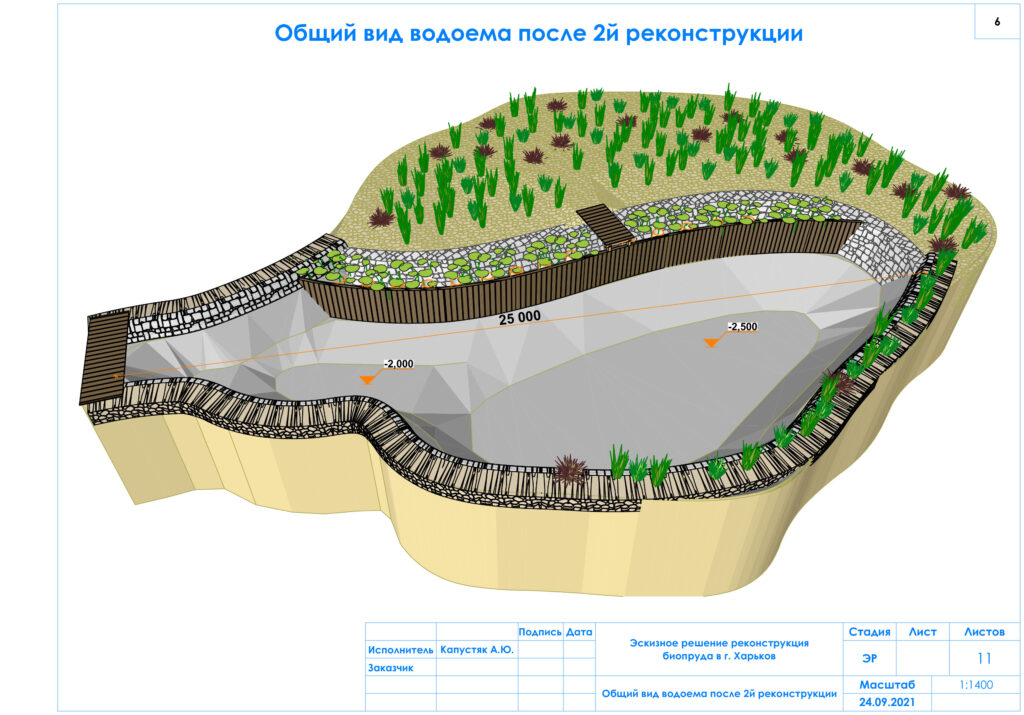This screenshot has width=1024, height=715.
Task: Click the '-2,000' depth level label
Action: 398,364
